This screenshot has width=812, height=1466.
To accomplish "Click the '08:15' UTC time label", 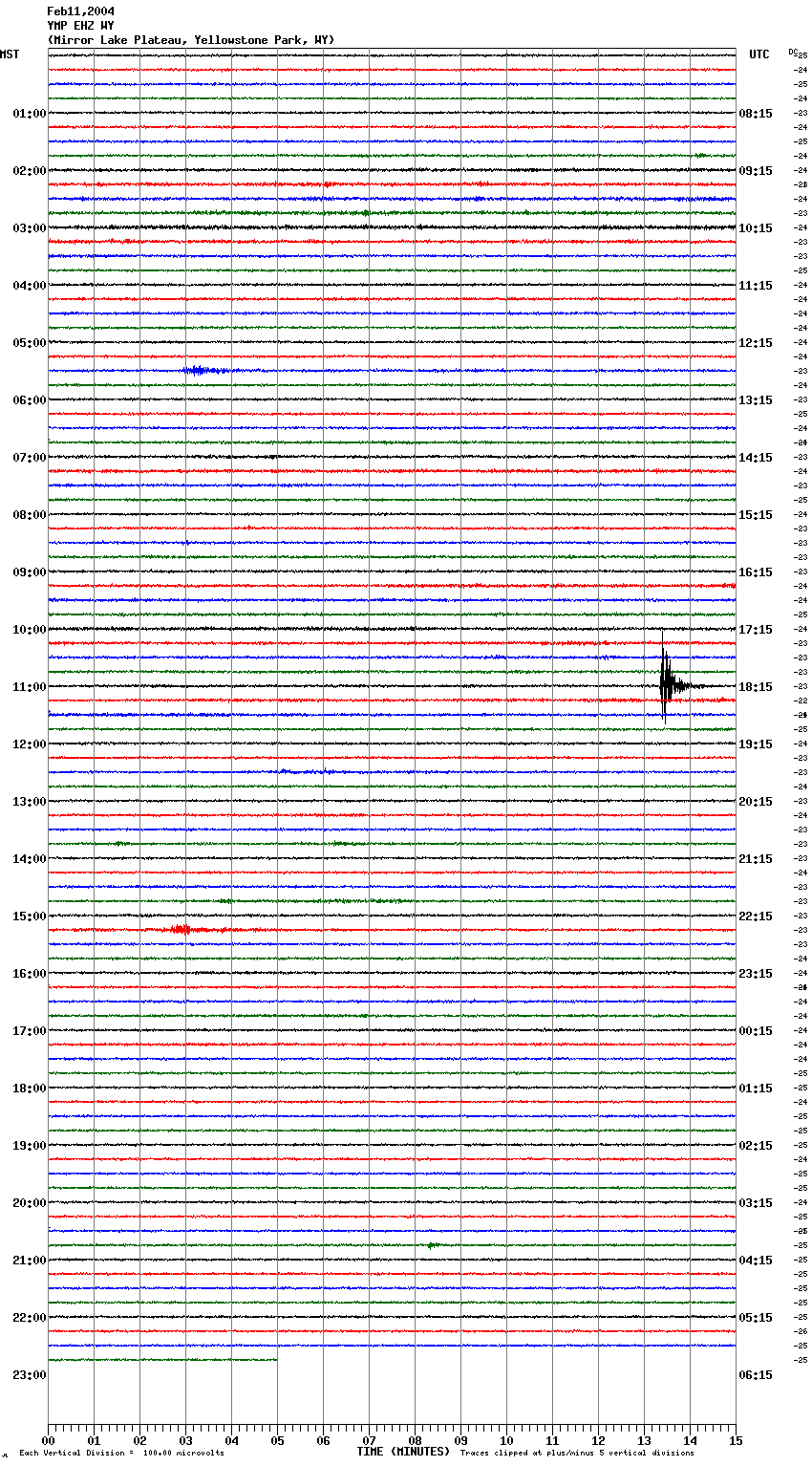I will [756, 114].
